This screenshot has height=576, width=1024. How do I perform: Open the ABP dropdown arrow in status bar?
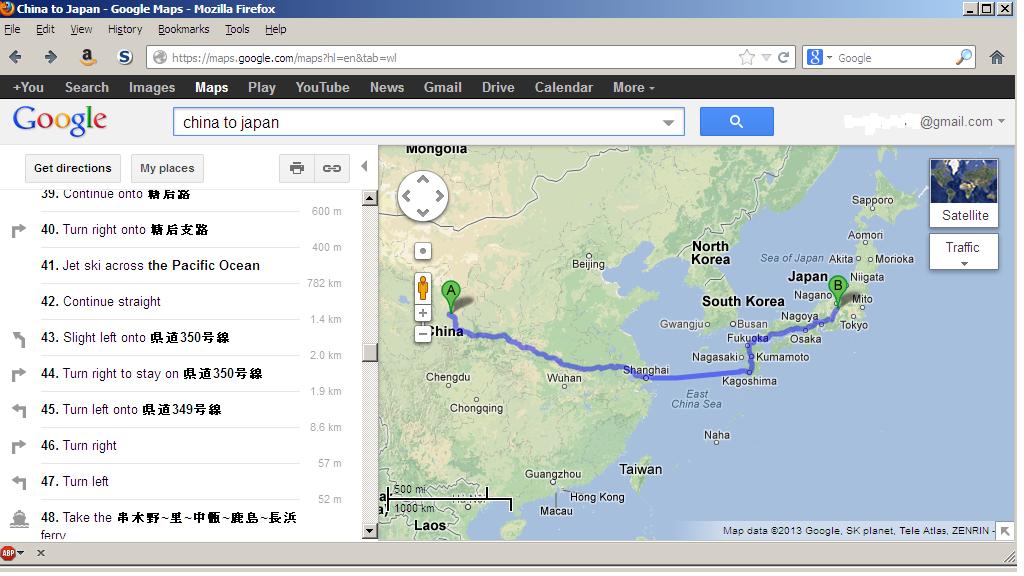(21, 553)
